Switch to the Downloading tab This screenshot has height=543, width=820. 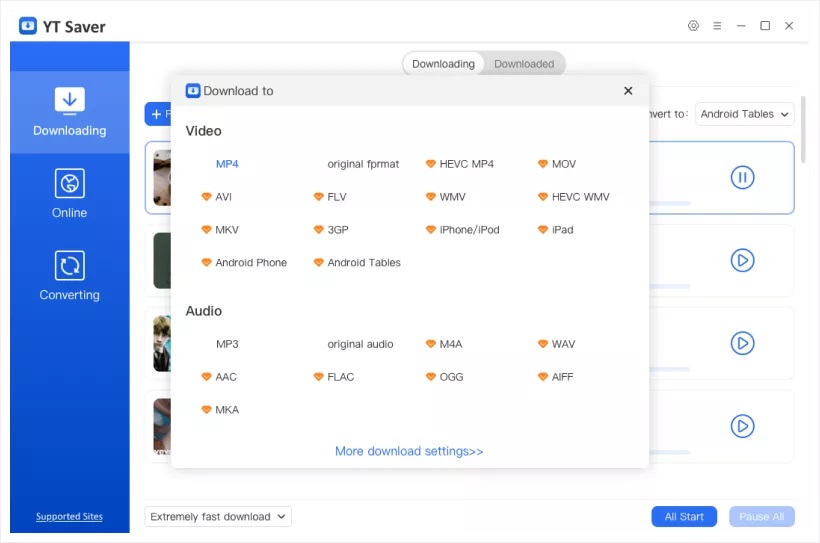coord(443,64)
